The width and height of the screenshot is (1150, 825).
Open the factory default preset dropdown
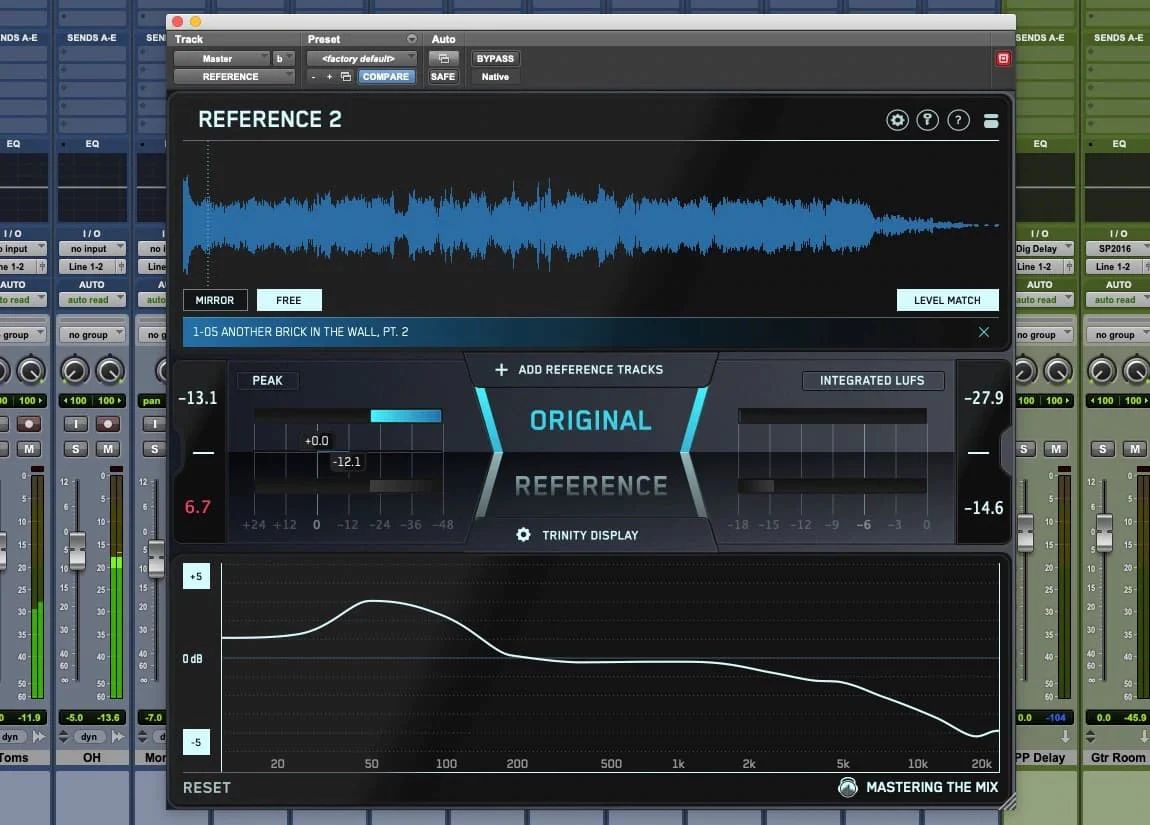pyautogui.click(x=362, y=59)
